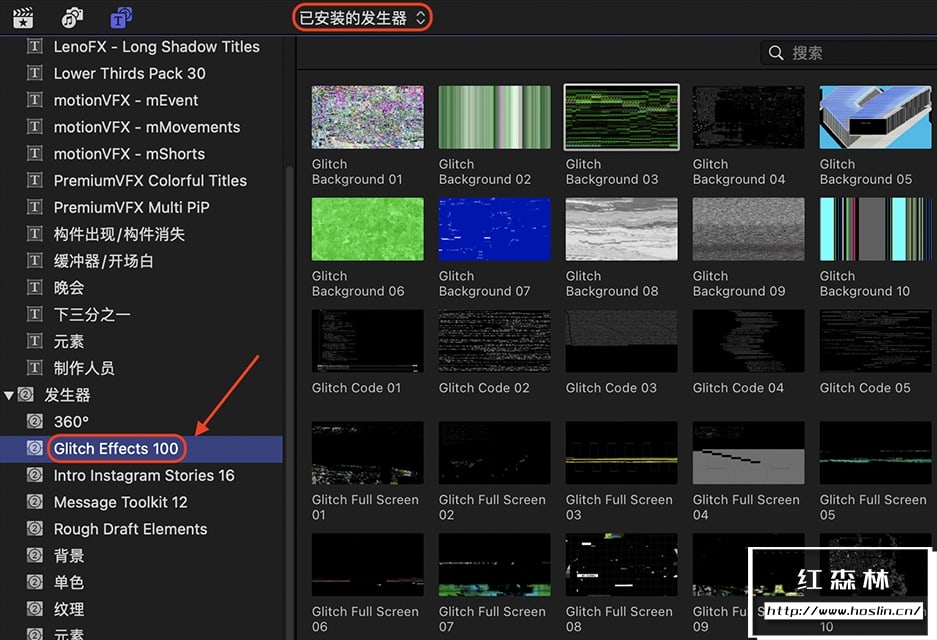Screen dimensions: 937x640
Task: Select motionVFX - mEvent titles category
Action: click(x=126, y=101)
